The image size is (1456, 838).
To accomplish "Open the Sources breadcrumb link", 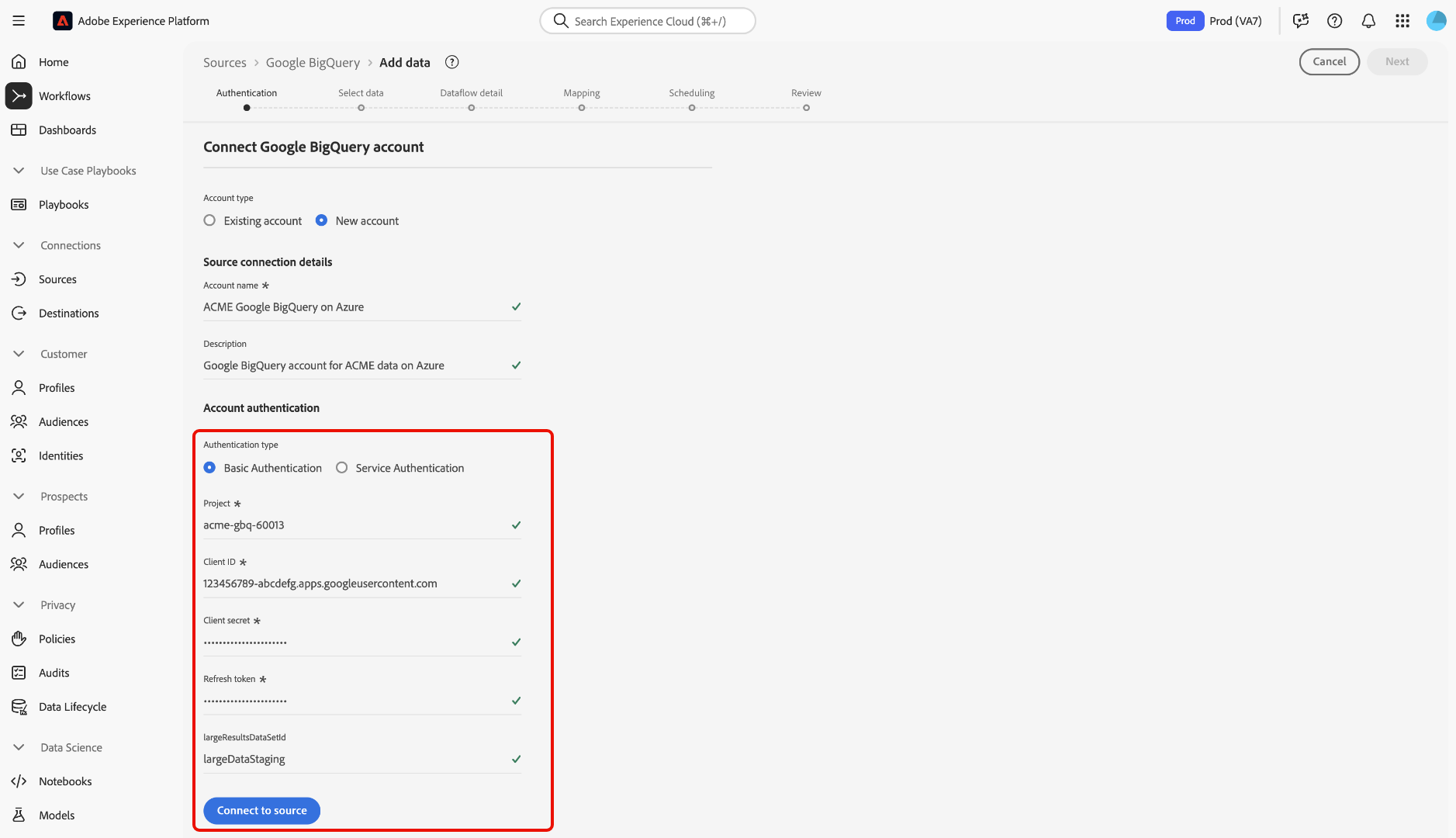I will click(x=225, y=63).
